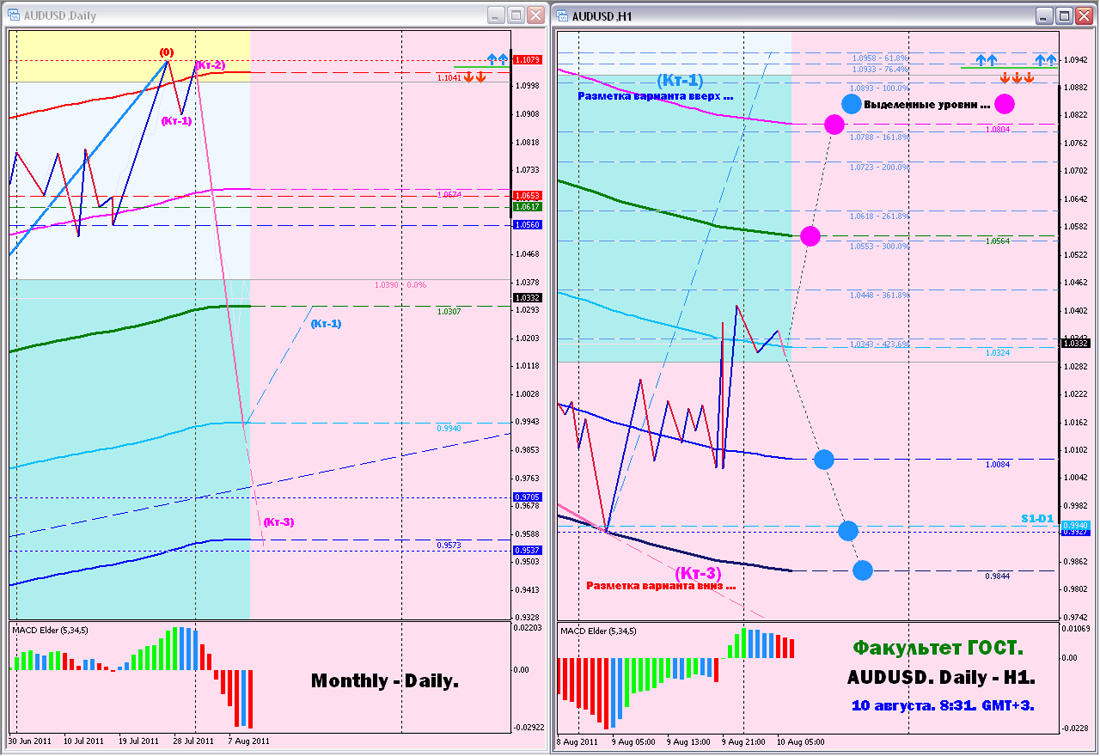Click the blue 0.9537 price tag in Daily

point(527,551)
